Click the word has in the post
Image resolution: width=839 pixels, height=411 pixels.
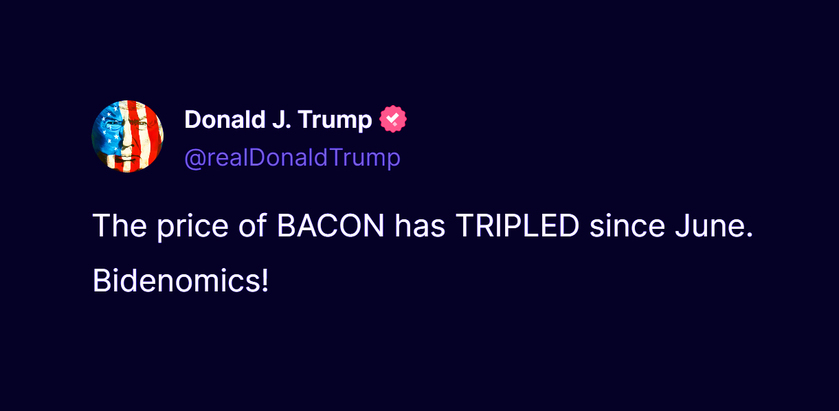(420, 226)
